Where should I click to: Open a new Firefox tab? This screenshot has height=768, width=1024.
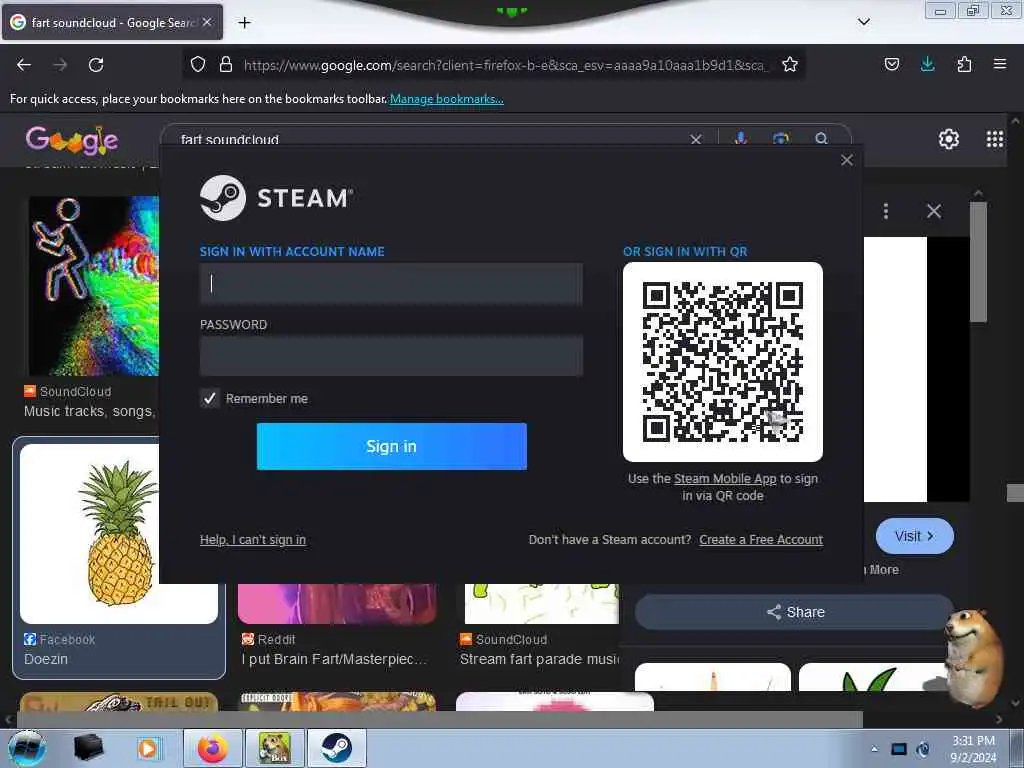244,23
